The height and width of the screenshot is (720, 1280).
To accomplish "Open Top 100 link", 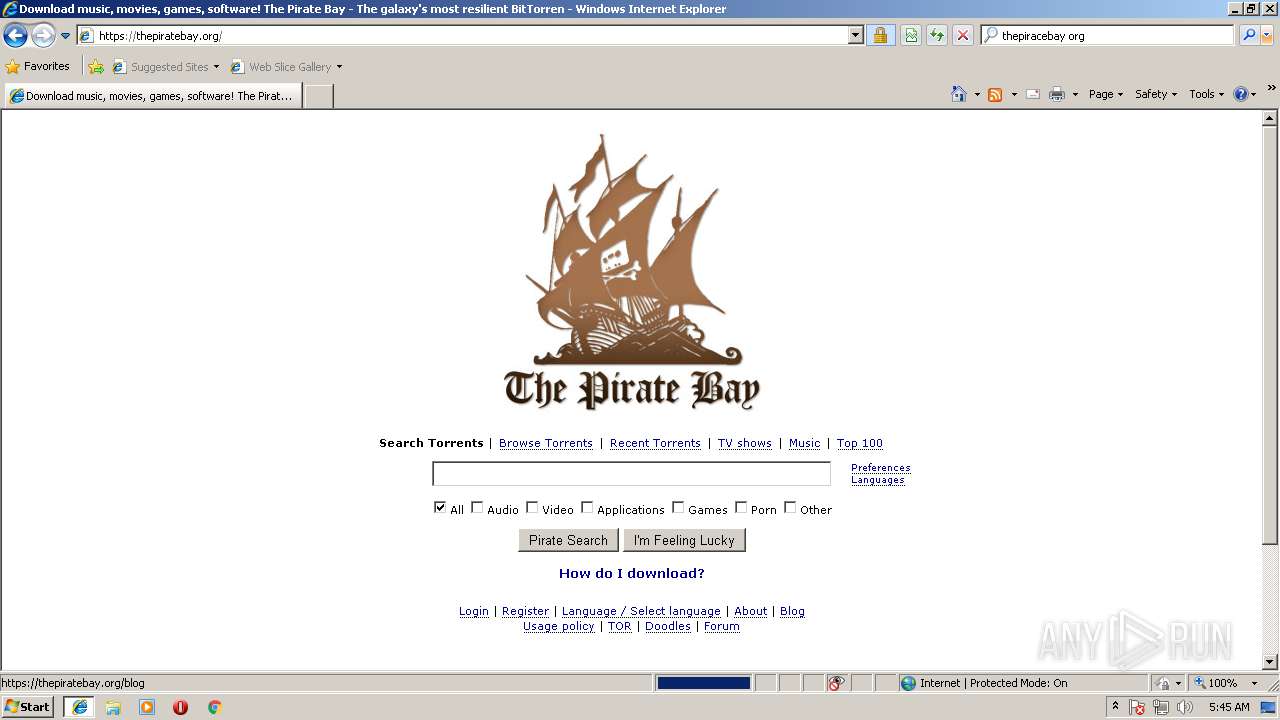I will [x=860, y=443].
